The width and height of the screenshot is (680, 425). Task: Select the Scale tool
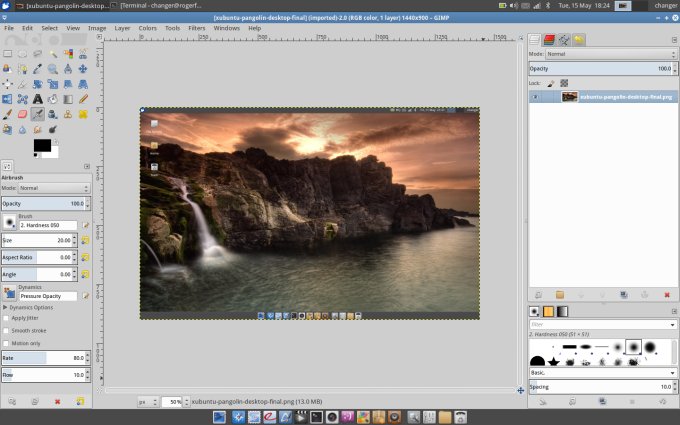point(53,84)
